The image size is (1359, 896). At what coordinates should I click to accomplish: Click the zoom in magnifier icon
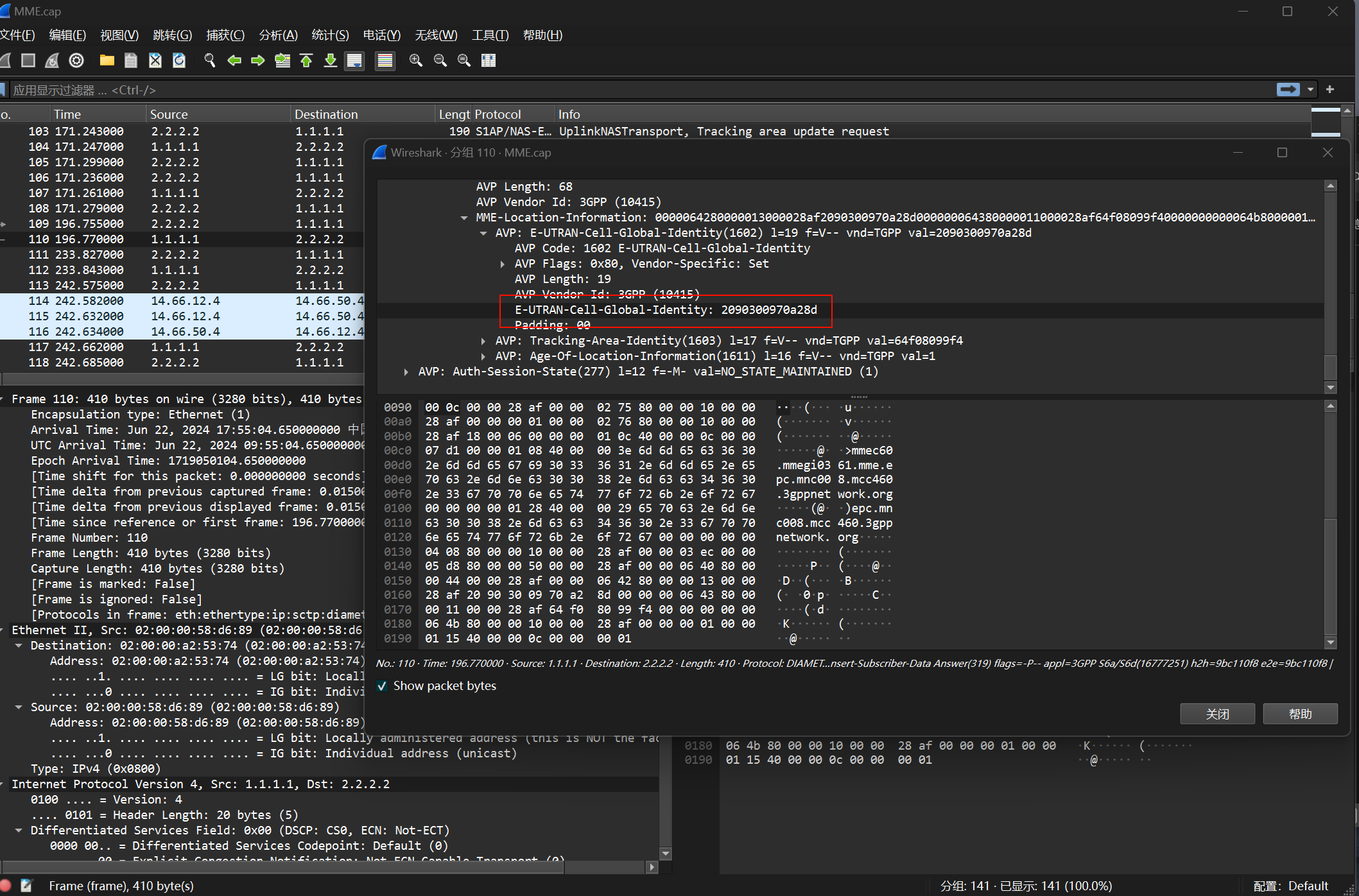[416, 60]
